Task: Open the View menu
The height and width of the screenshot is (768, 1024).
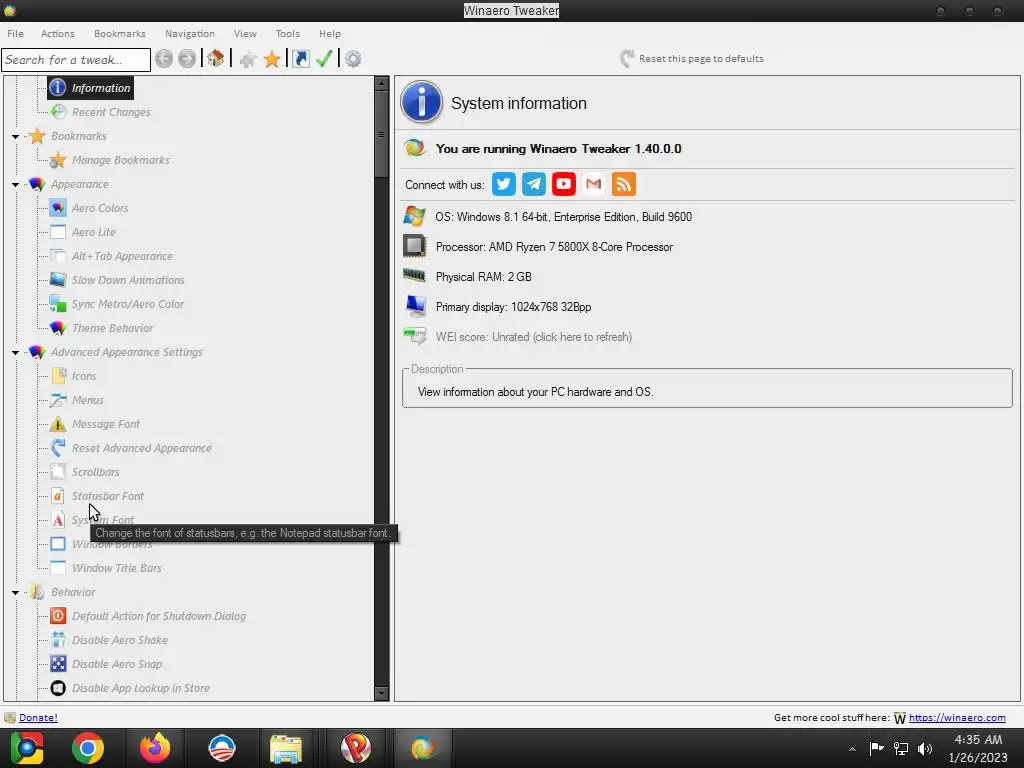Action: [x=245, y=33]
